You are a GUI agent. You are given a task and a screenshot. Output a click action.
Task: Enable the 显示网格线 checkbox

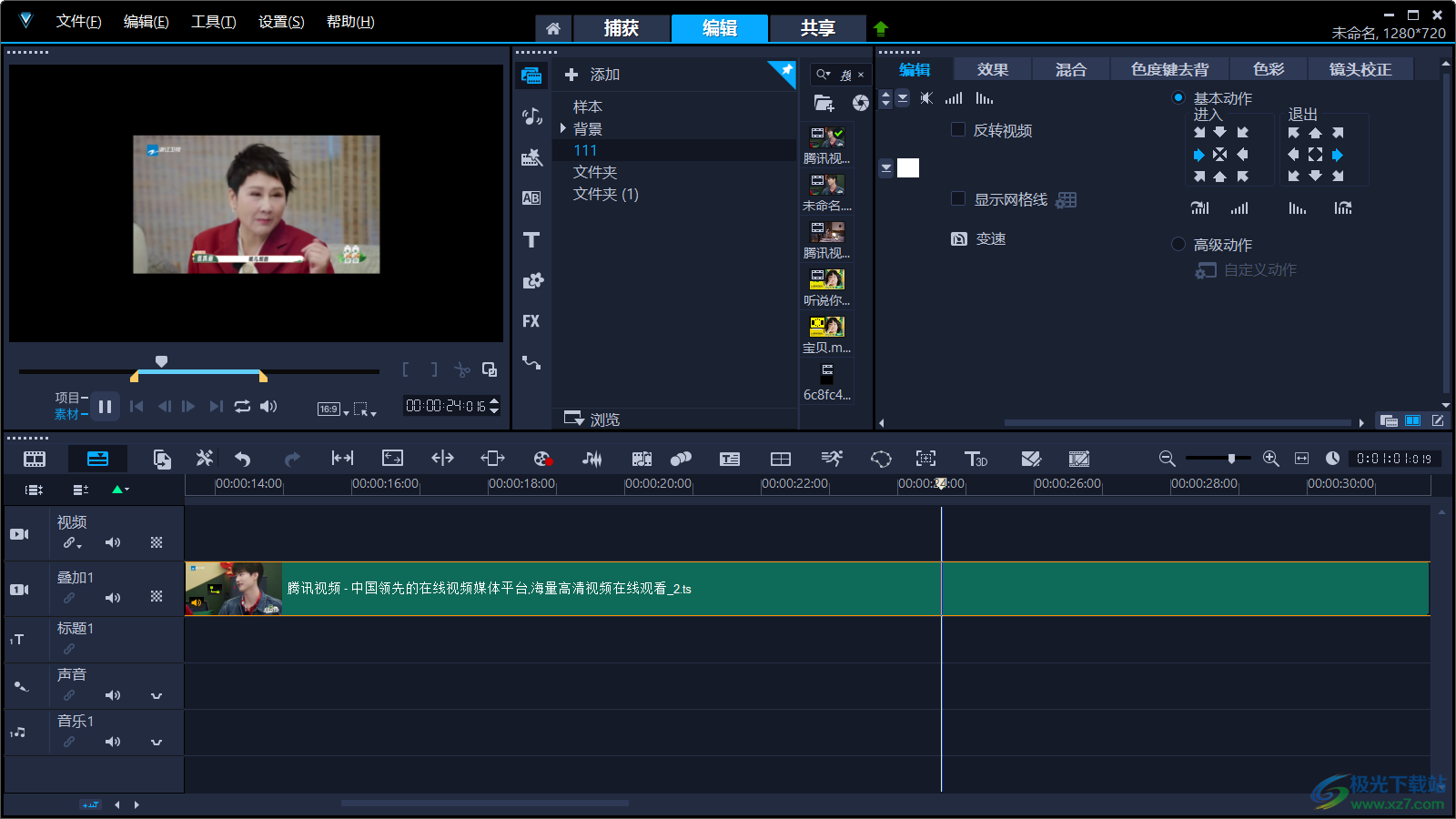[958, 198]
